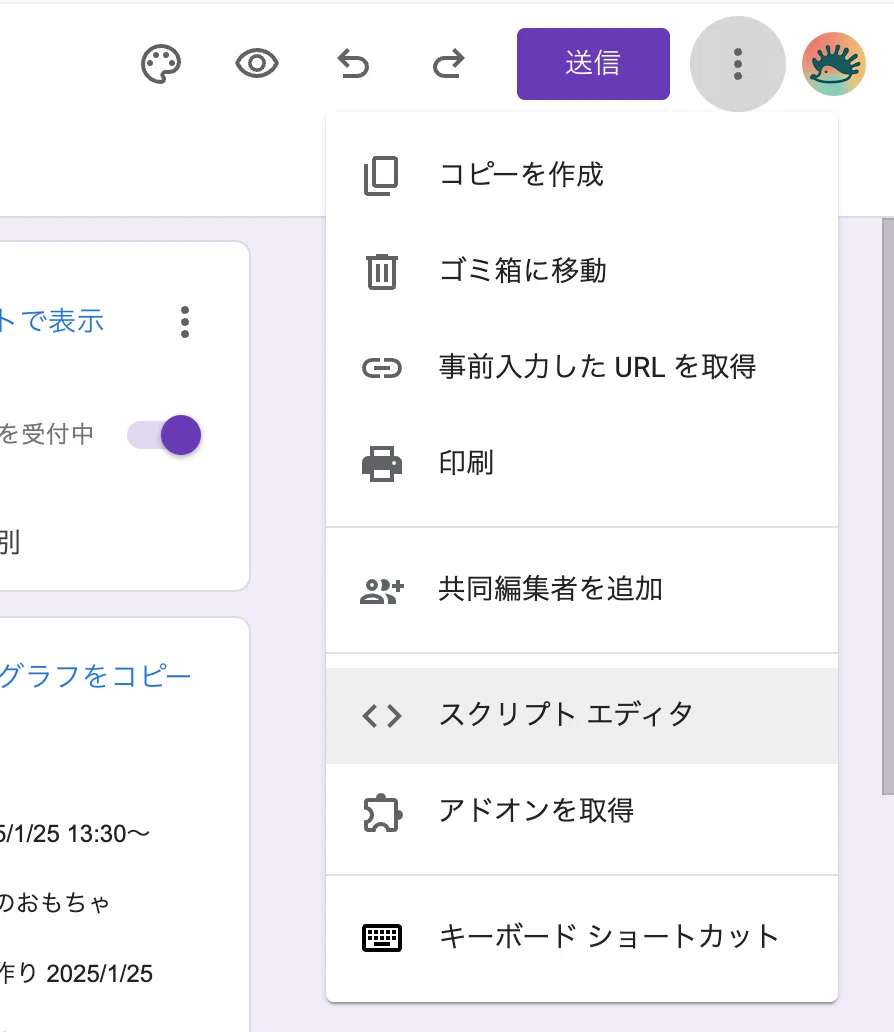The image size is (894, 1032).
Task: Select 共同編集者を追加 menu item
Action: pyautogui.click(x=582, y=590)
